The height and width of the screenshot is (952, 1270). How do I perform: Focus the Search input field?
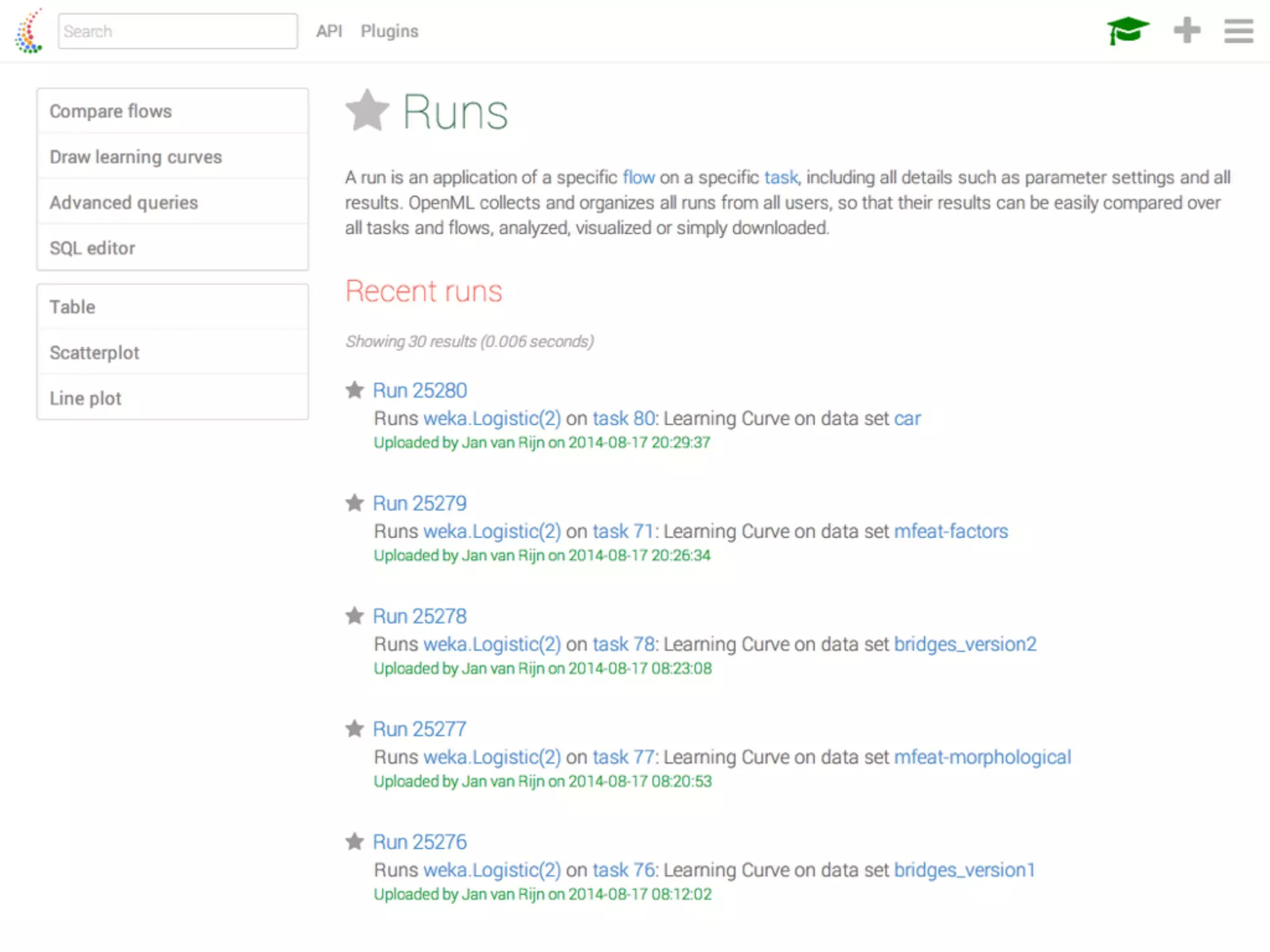(x=177, y=31)
